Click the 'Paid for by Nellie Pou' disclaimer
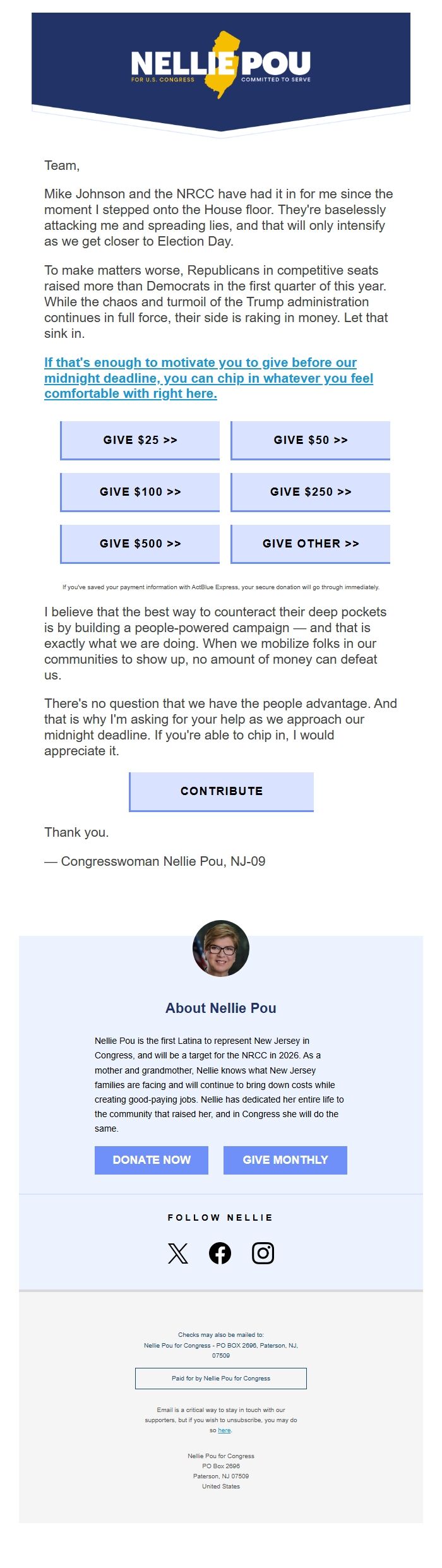The image size is (442, 1568). tap(220, 1379)
